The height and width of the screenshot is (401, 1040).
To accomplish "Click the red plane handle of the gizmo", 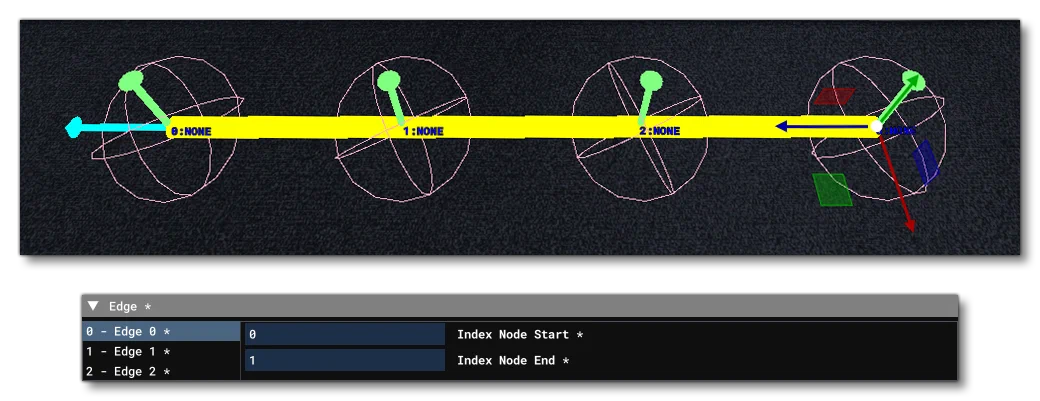I will pos(834,96).
